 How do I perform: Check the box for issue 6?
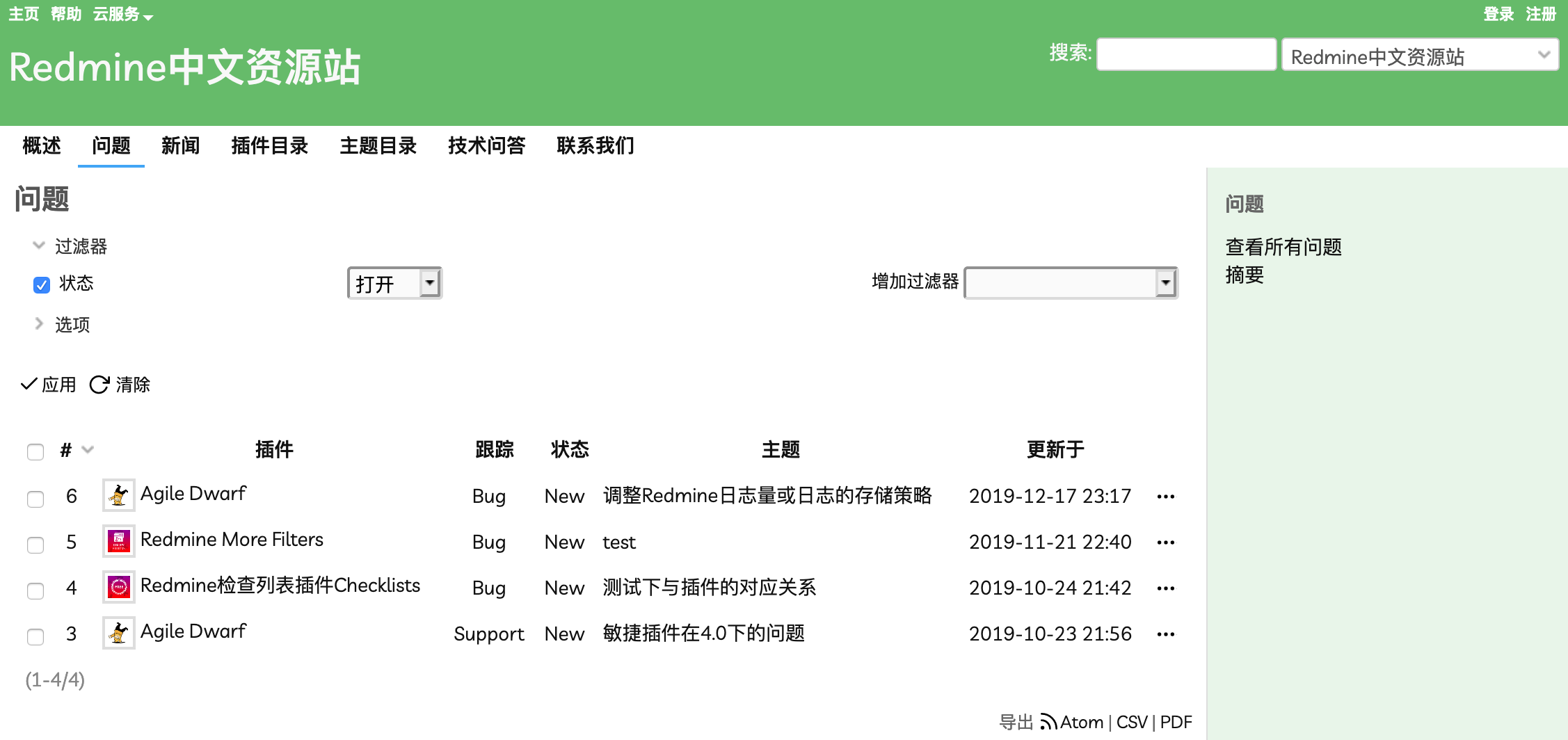coord(35,499)
